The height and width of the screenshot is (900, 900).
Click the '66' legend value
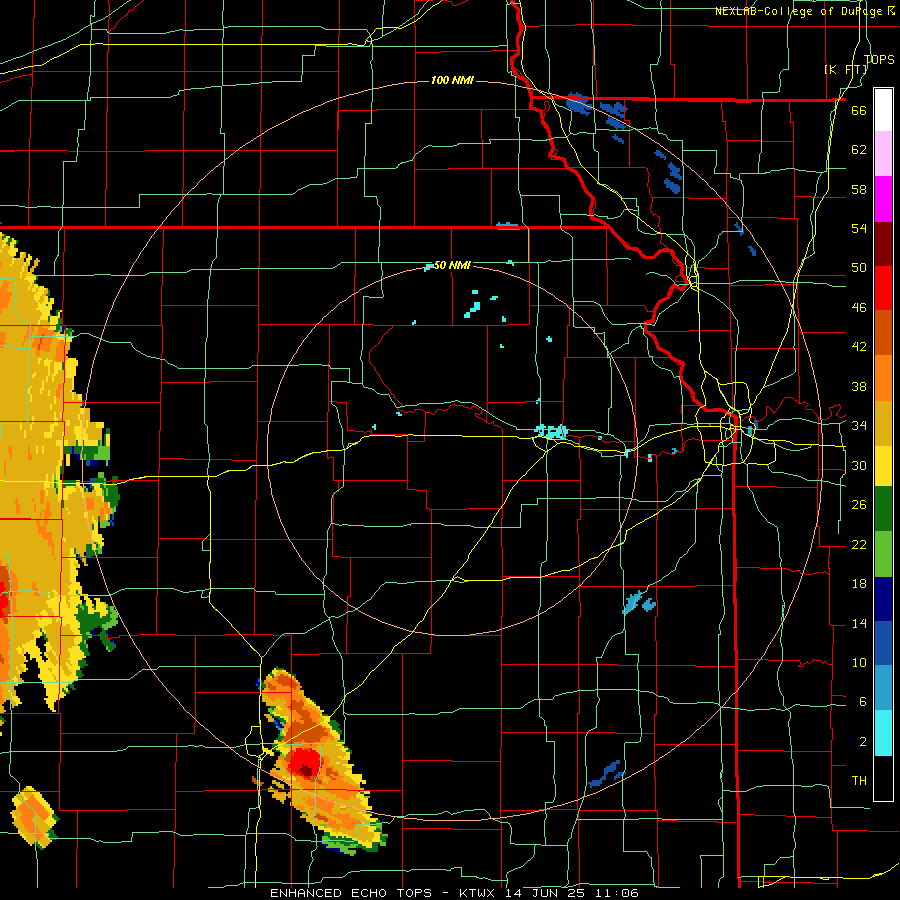859,110
